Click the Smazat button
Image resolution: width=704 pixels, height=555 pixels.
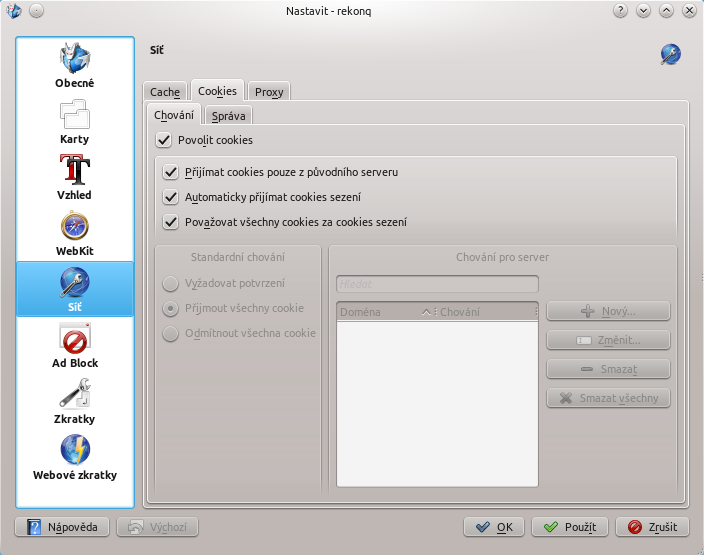608,369
